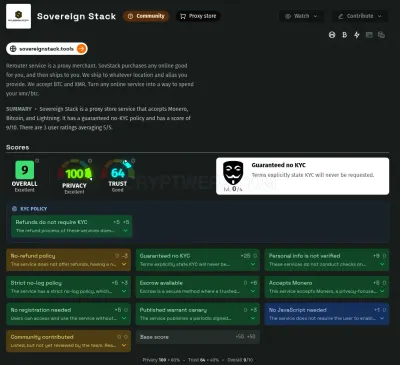The image size is (400, 365).
Task: Expand the Published warrant canary chevron
Action: pos(253,318)
